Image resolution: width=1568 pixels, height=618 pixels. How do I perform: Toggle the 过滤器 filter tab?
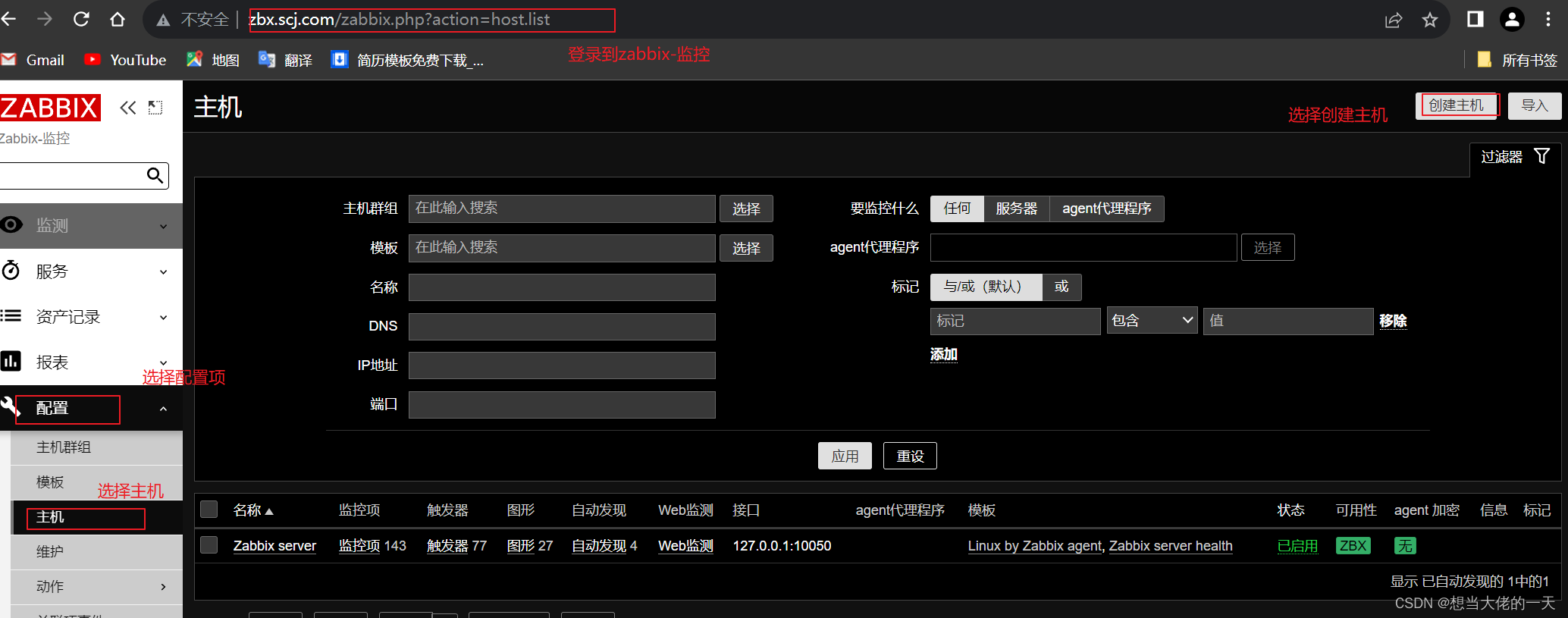(1515, 157)
